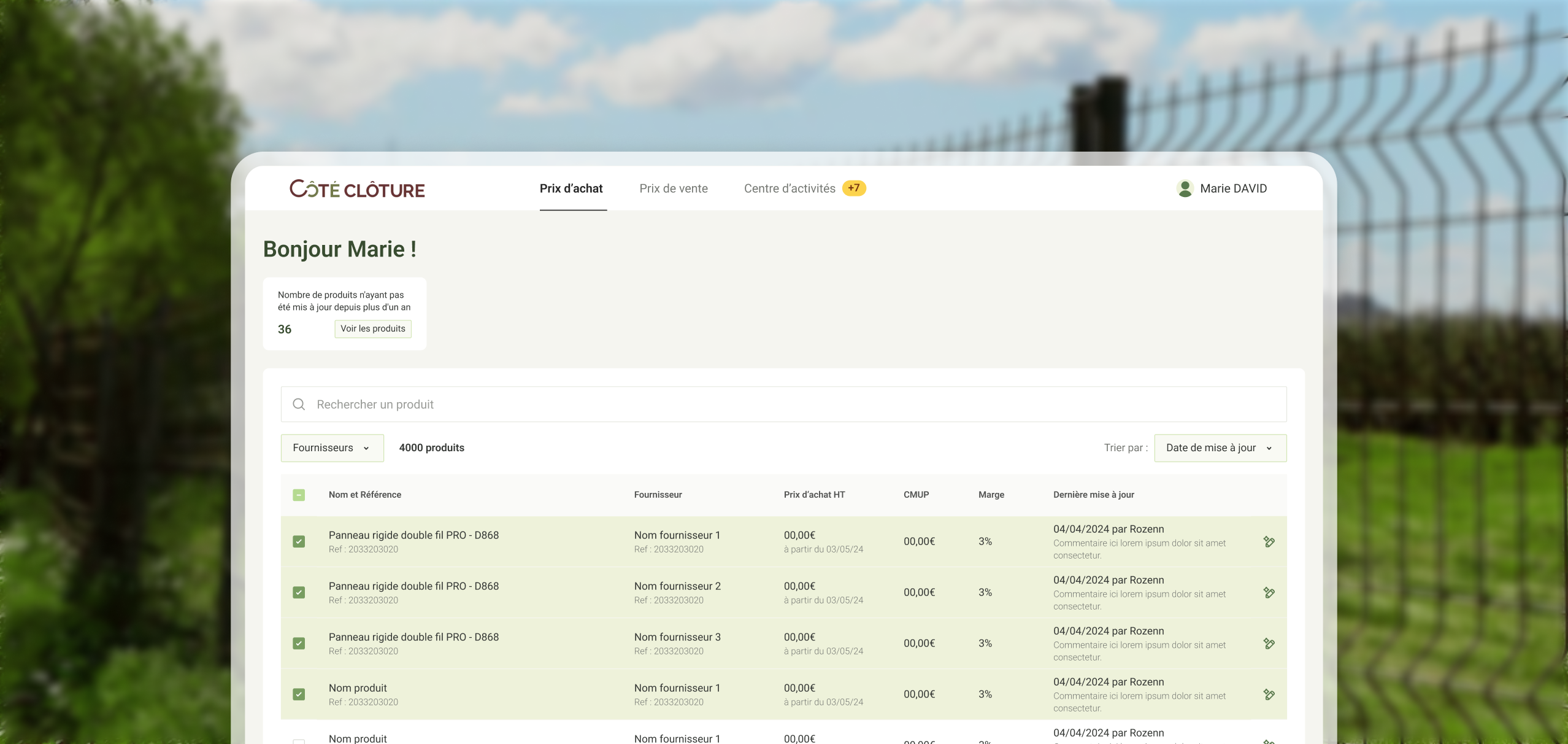Click the Côté Clôture logo
The image size is (1568, 744).
[357, 189]
